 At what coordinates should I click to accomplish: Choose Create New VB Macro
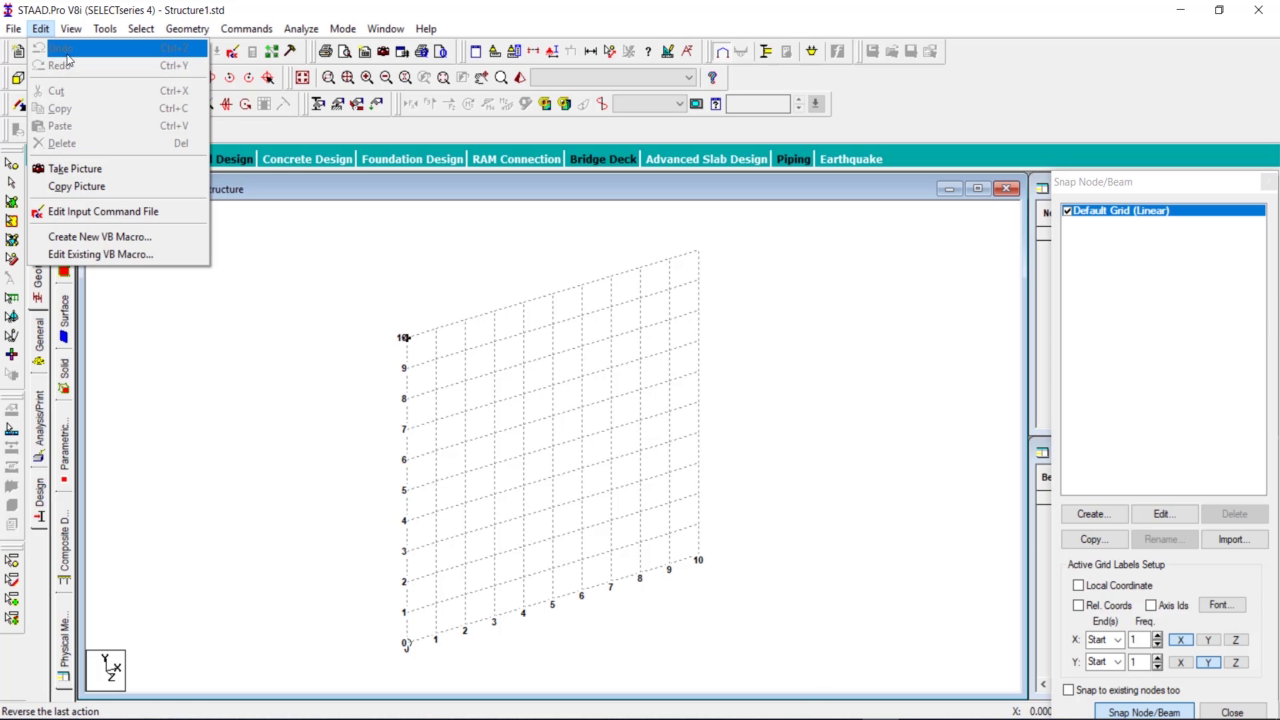tap(100, 237)
